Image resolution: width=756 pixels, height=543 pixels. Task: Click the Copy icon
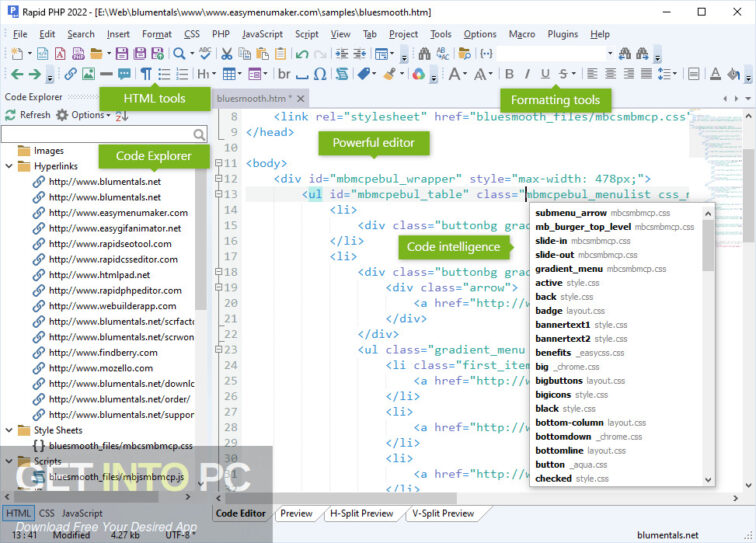pyautogui.click(x=245, y=54)
